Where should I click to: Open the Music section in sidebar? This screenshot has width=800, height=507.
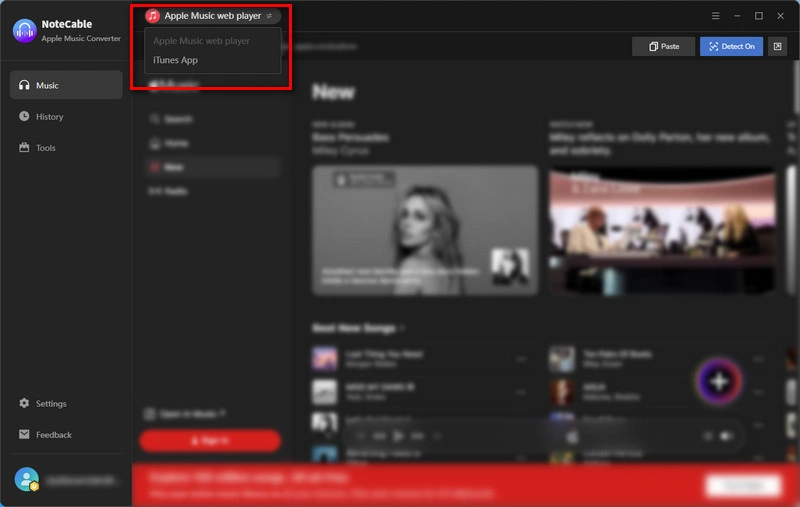[x=66, y=85]
